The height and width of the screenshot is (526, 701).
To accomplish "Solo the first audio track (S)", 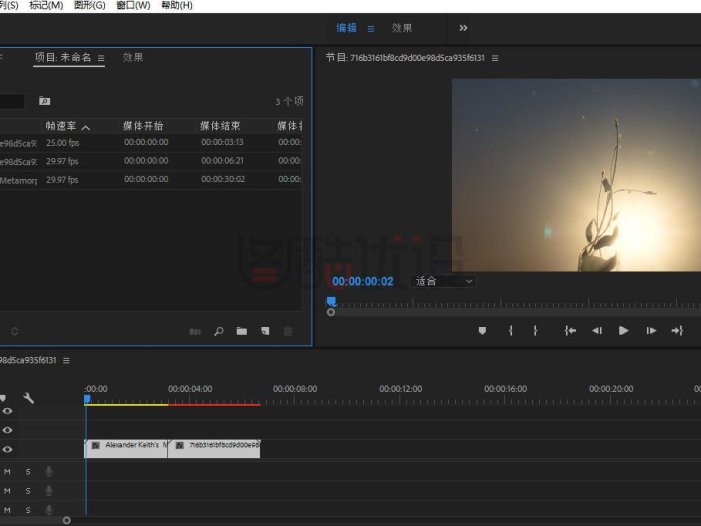I will coord(28,471).
